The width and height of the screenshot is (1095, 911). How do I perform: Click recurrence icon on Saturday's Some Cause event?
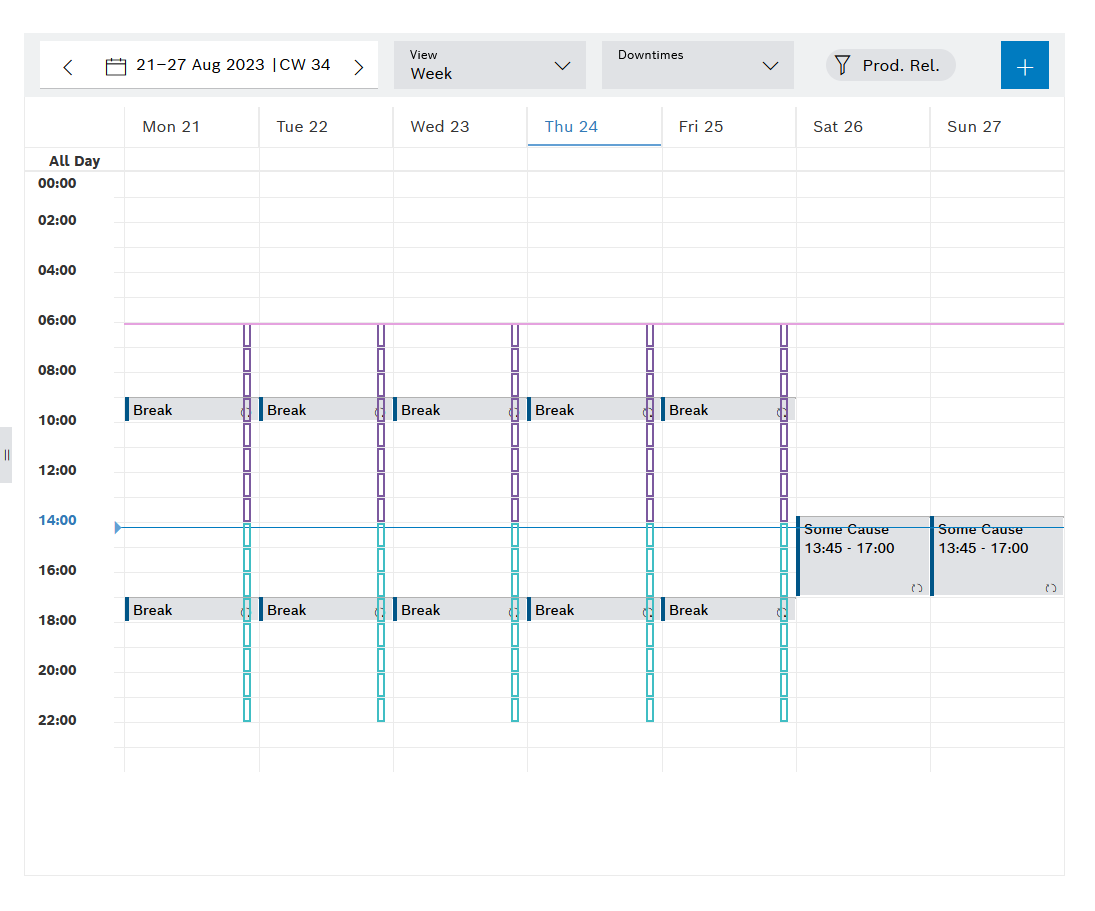(x=916, y=589)
